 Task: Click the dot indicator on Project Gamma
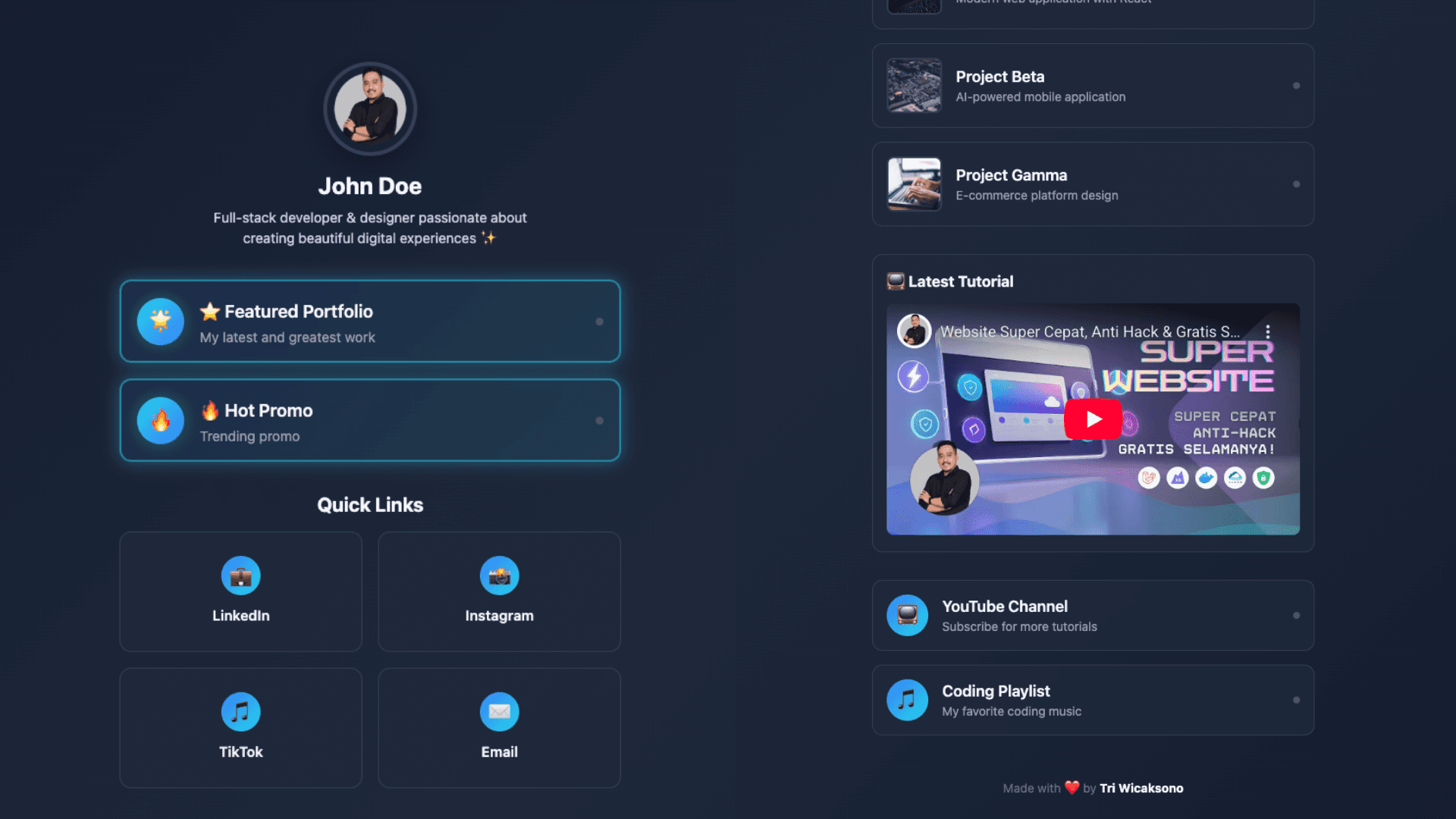[x=1297, y=184]
